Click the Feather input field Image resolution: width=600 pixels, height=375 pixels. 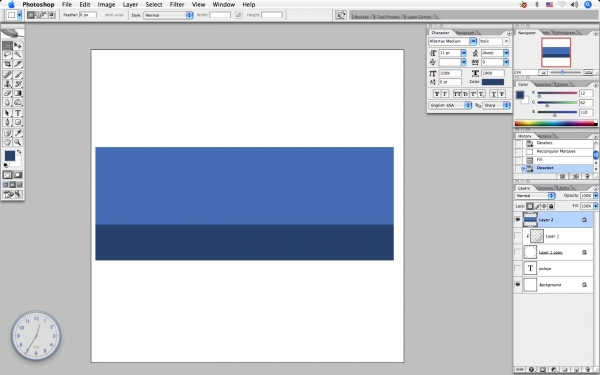click(x=88, y=15)
